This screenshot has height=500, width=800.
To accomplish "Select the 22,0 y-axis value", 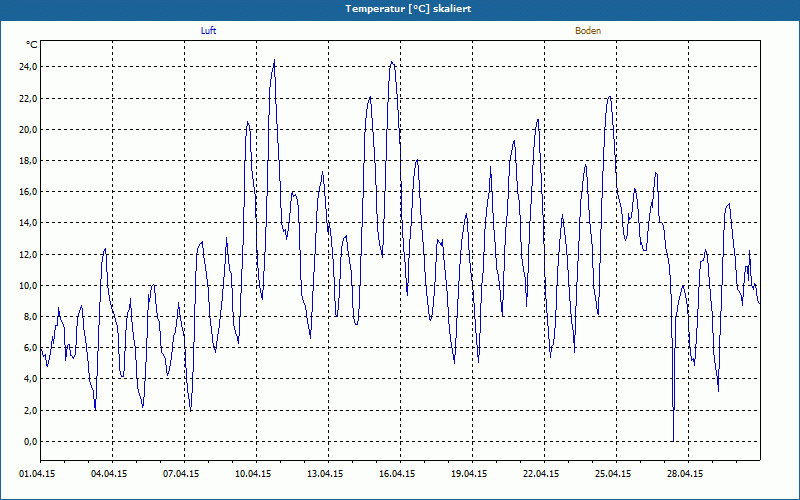I will coord(28,98).
